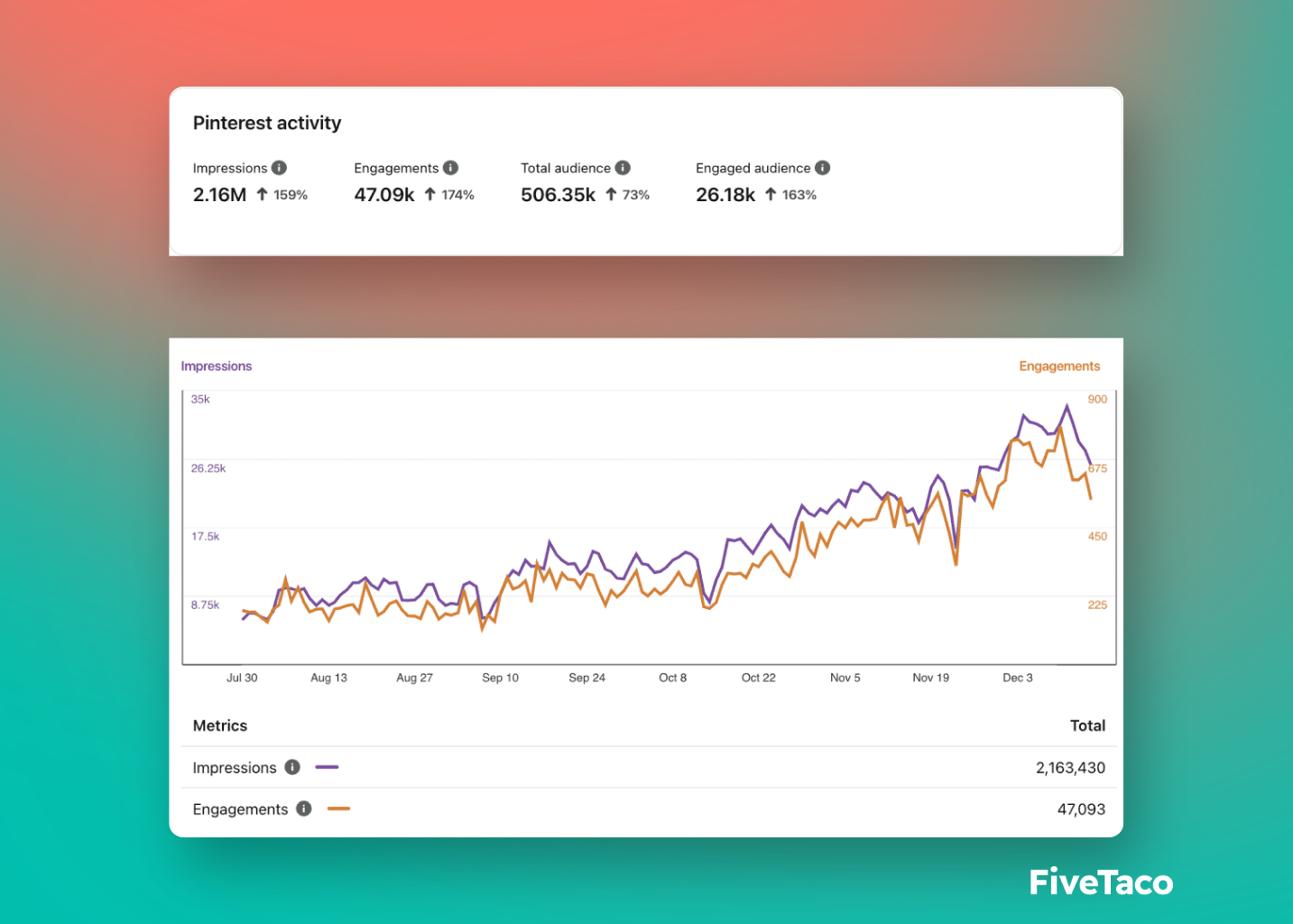This screenshot has height=924, width=1293.
Task: Click the Sep 10 date label
Action: tap(500, 678)
